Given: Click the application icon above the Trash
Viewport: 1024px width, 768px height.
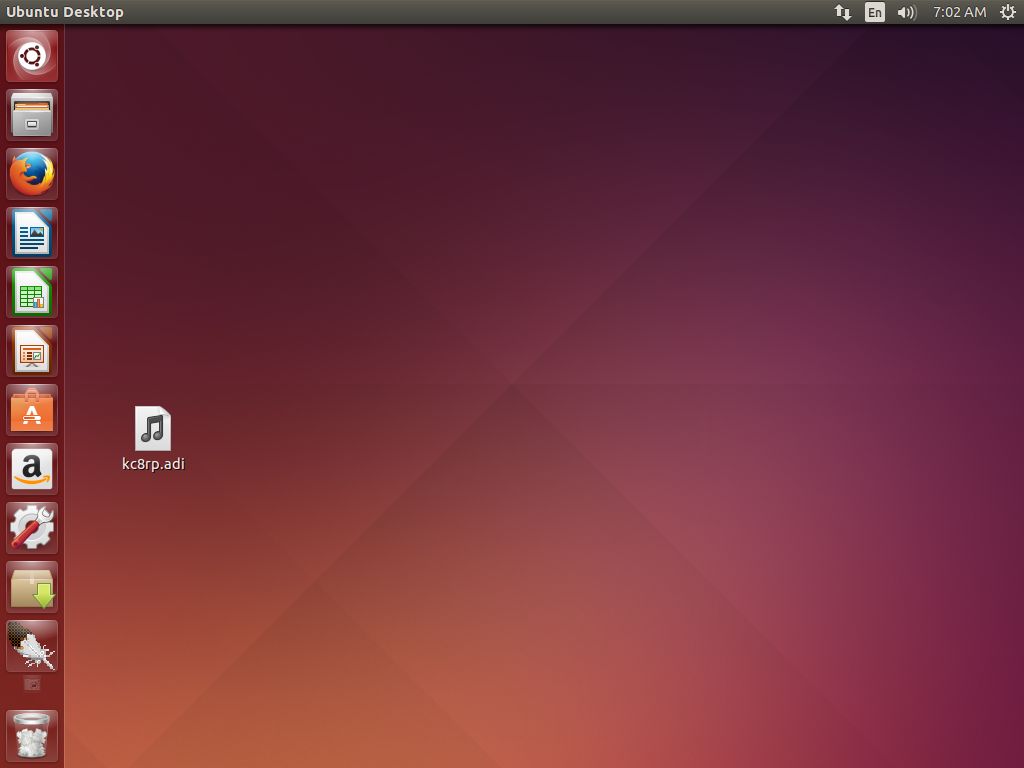Looking at the screenshot, I should click(32, 646).
